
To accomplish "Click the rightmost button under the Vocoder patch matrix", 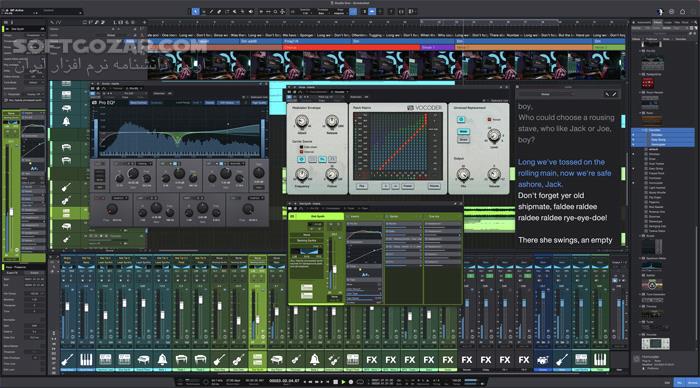I will tap(434, 186).
